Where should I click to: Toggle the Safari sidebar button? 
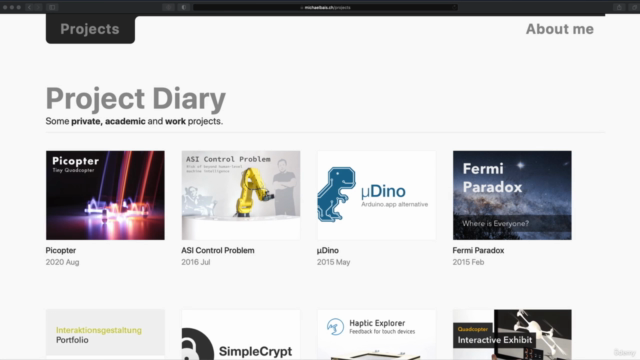[x=52, y=7]
